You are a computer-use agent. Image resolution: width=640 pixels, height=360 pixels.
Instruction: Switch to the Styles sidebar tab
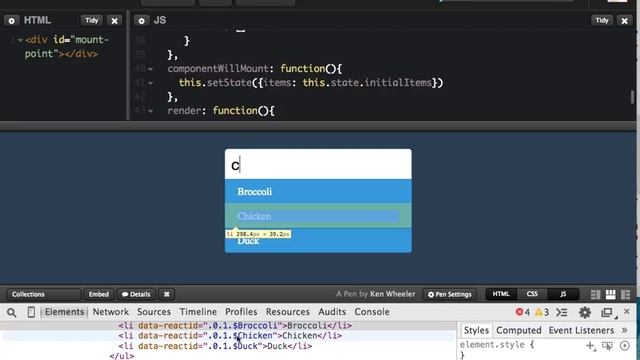pos(476,330)
